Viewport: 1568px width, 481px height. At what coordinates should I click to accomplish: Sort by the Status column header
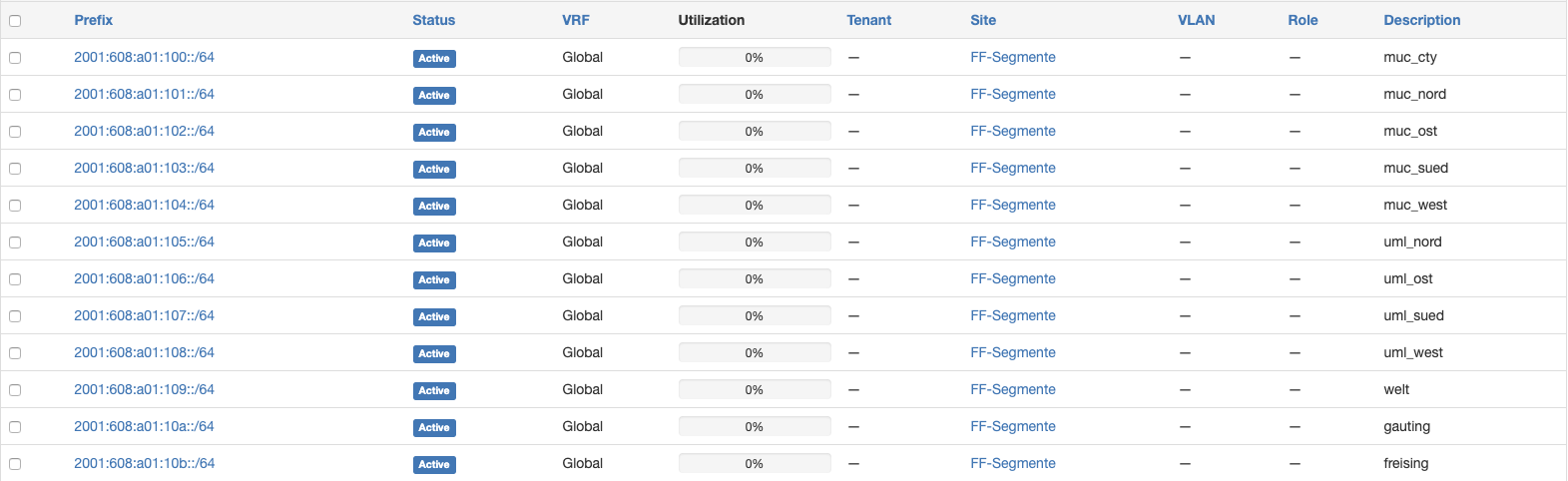tap(433, 20)
